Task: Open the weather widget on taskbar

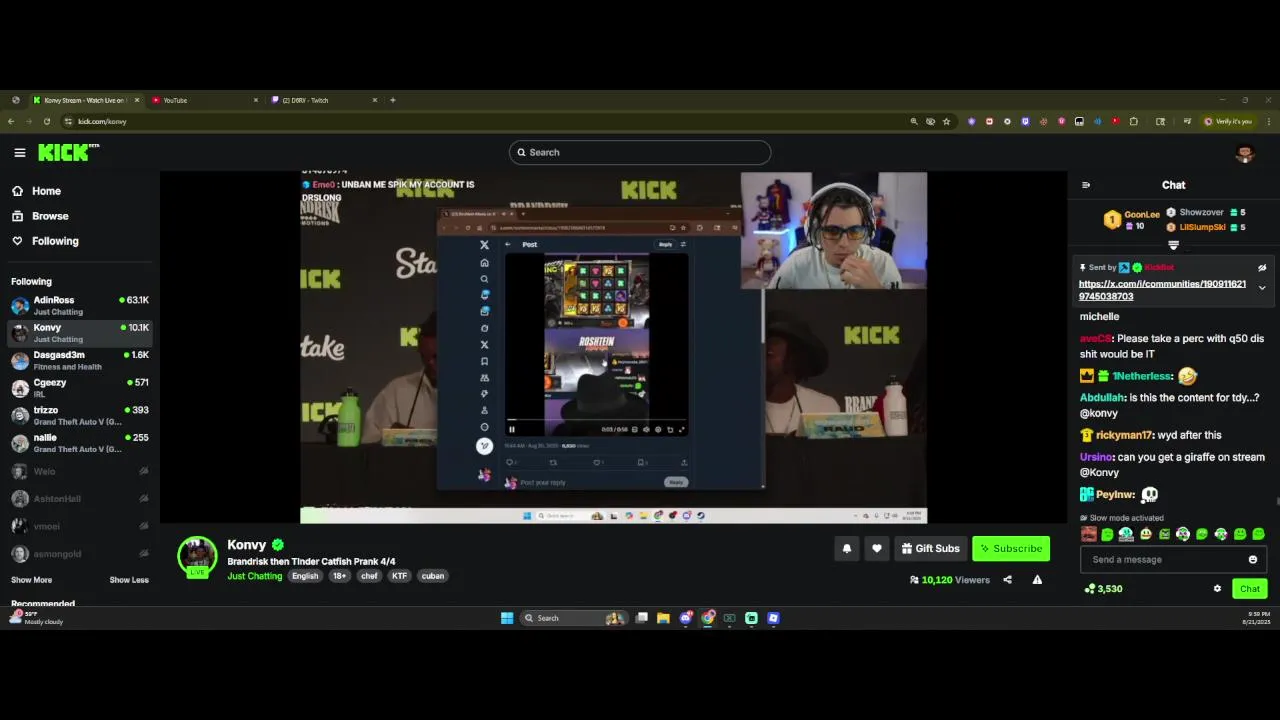Action: pyautogui.click(x=36, y=618)
